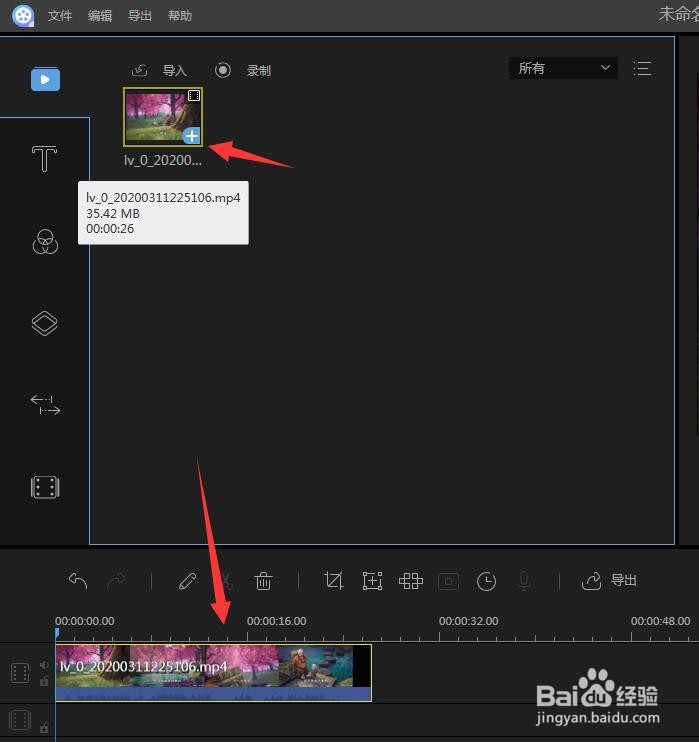Click the timeline playhead marker
The image size is (699, 742).
[57, 633]
